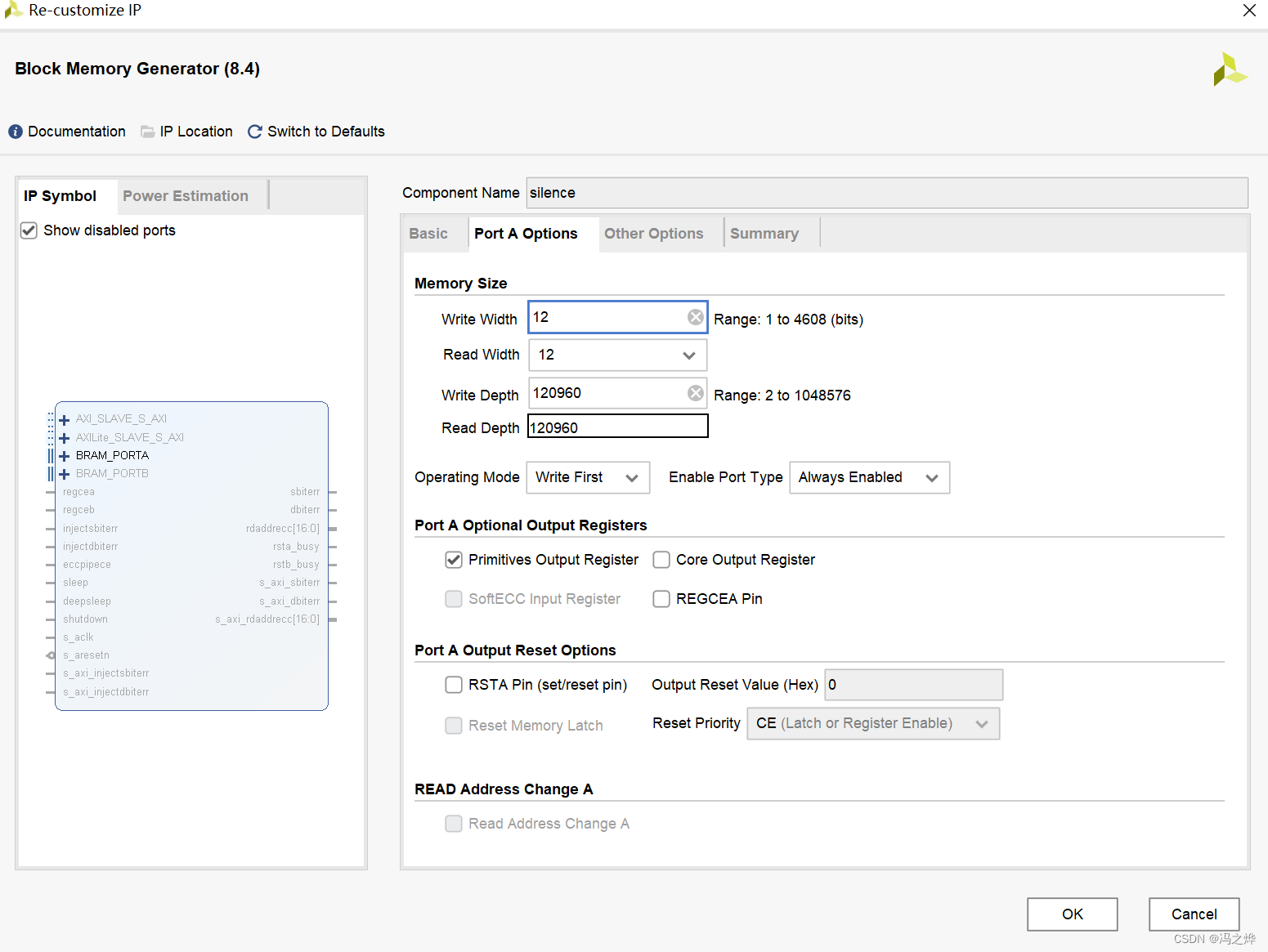The height and width of the screenshot is (952, 1268).
Task: Click the Switch to Defaults refresh icon
Action: 255,132
